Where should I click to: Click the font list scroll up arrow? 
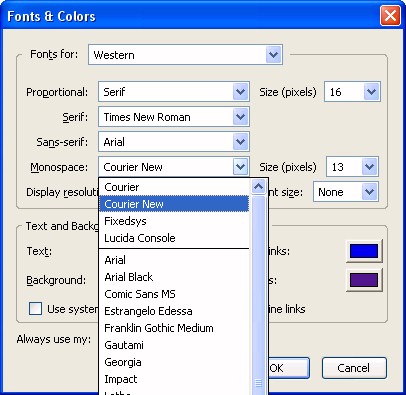coord(259,187)
